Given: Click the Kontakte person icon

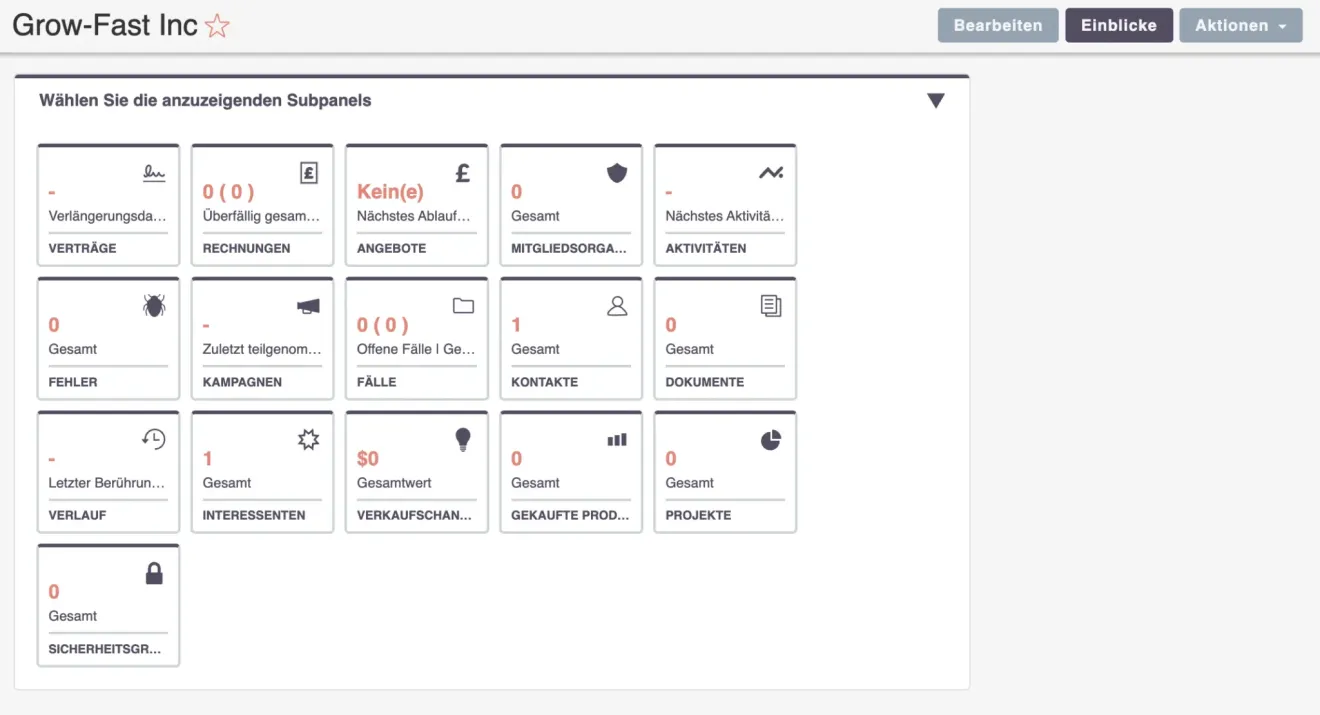Looking at the screenshot, I should [616, 305].
